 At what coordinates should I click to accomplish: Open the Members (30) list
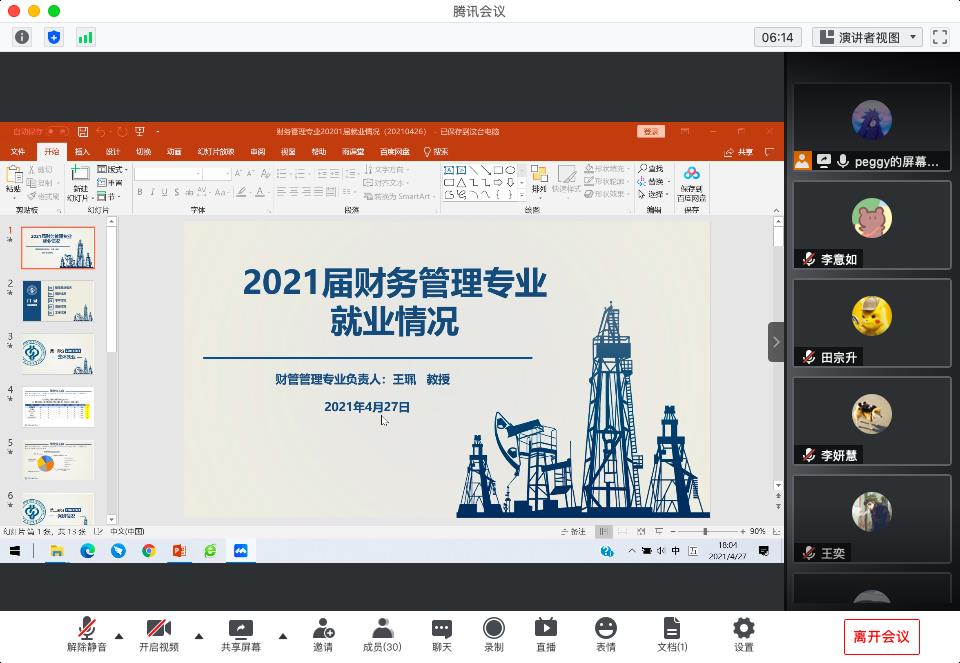(x=381, y=634)
